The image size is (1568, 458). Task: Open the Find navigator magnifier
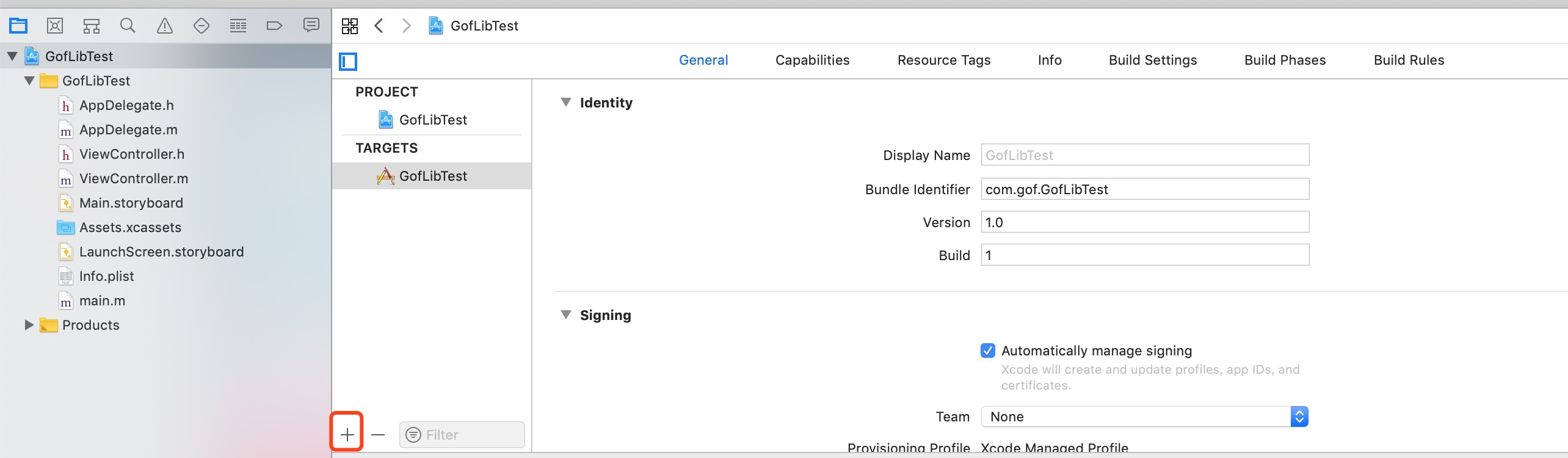click(x=128, y=26)
